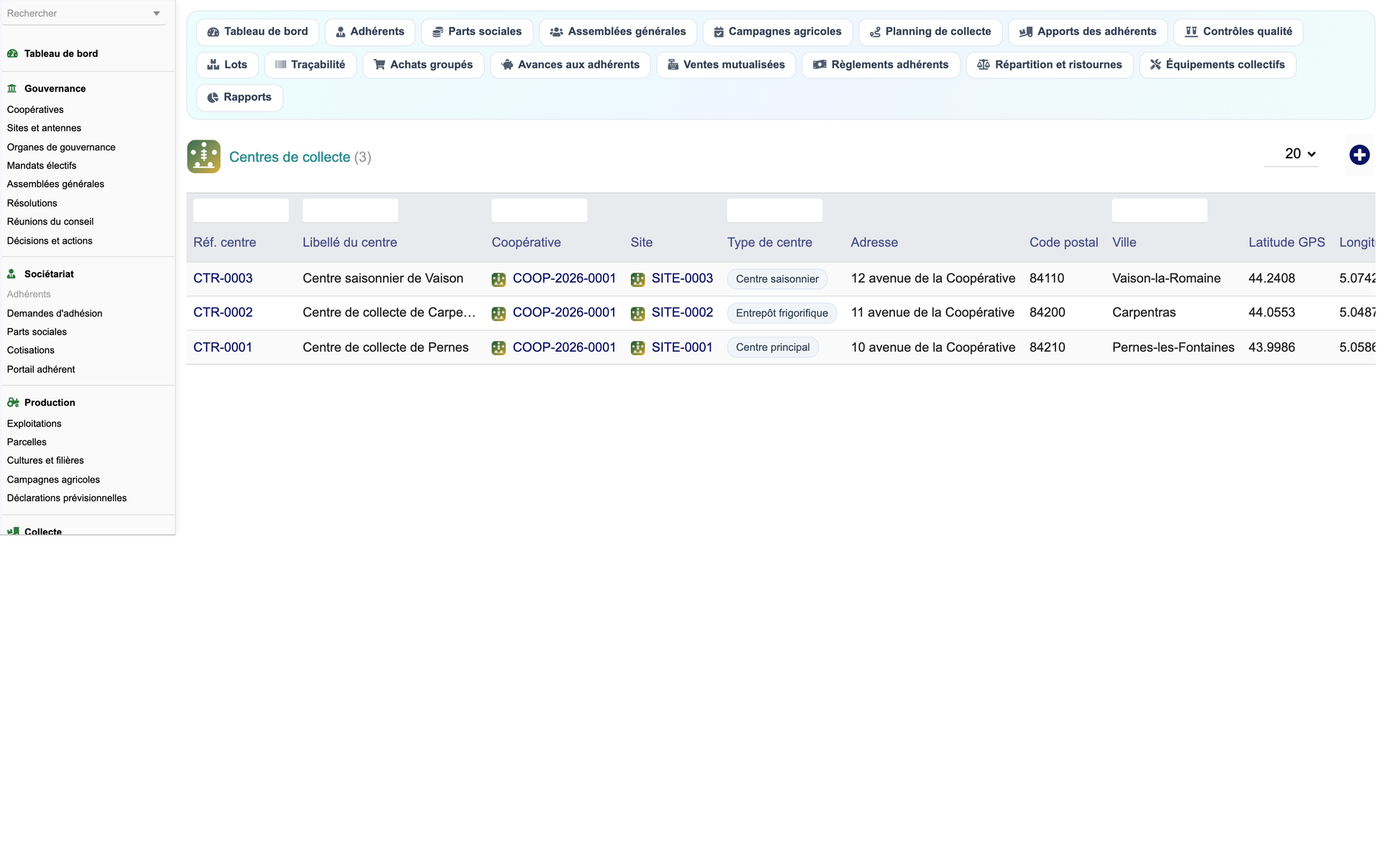Viewport: 1400px width, 866px height.
Task: Sort by the Adresse column header
Action: (x=874, y=242)
